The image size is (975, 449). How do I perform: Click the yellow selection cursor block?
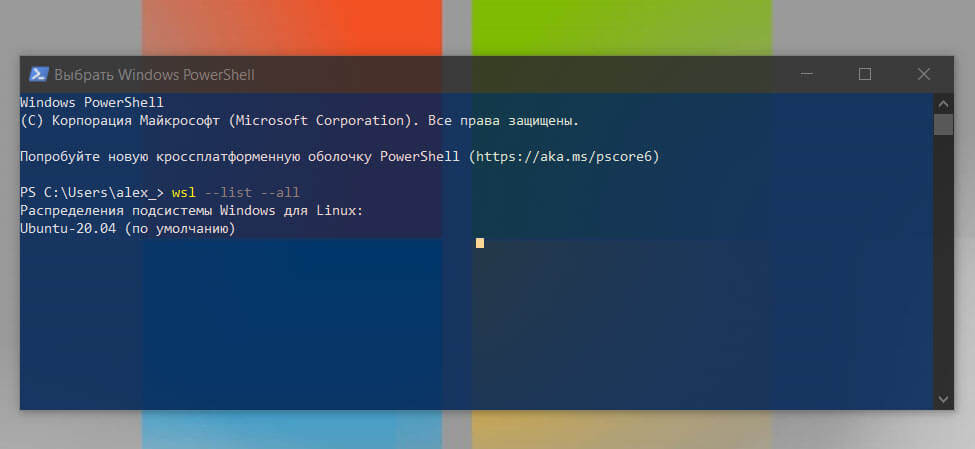pos(480,243)
